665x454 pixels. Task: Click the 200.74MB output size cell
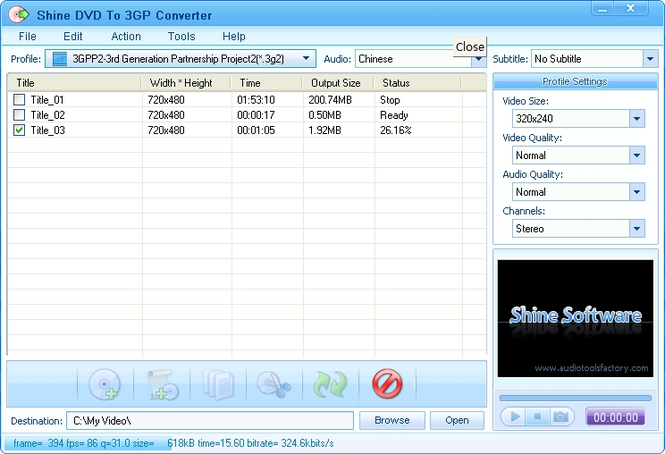pos(330,100)
